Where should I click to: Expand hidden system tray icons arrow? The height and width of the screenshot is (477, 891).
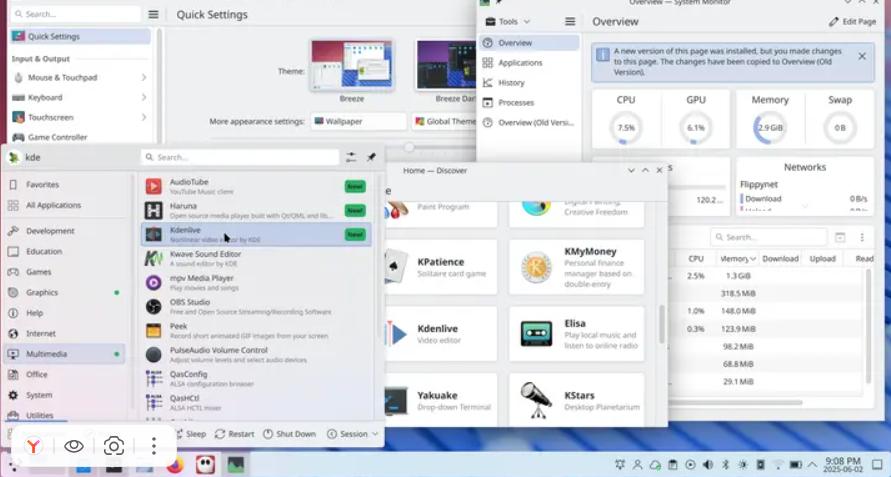pos(812,465)
